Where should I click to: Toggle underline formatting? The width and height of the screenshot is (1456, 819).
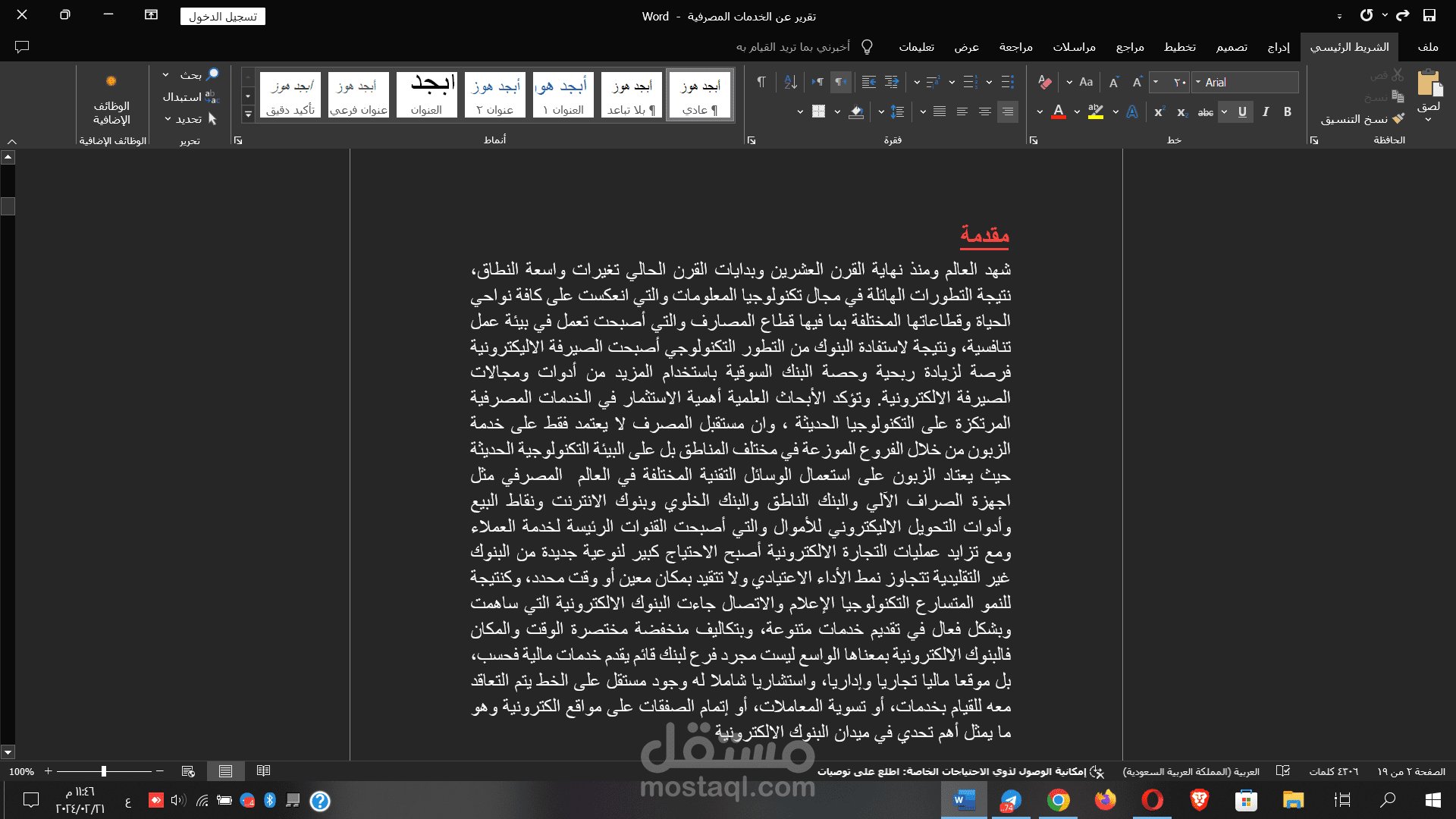(x=1242, y=112)
